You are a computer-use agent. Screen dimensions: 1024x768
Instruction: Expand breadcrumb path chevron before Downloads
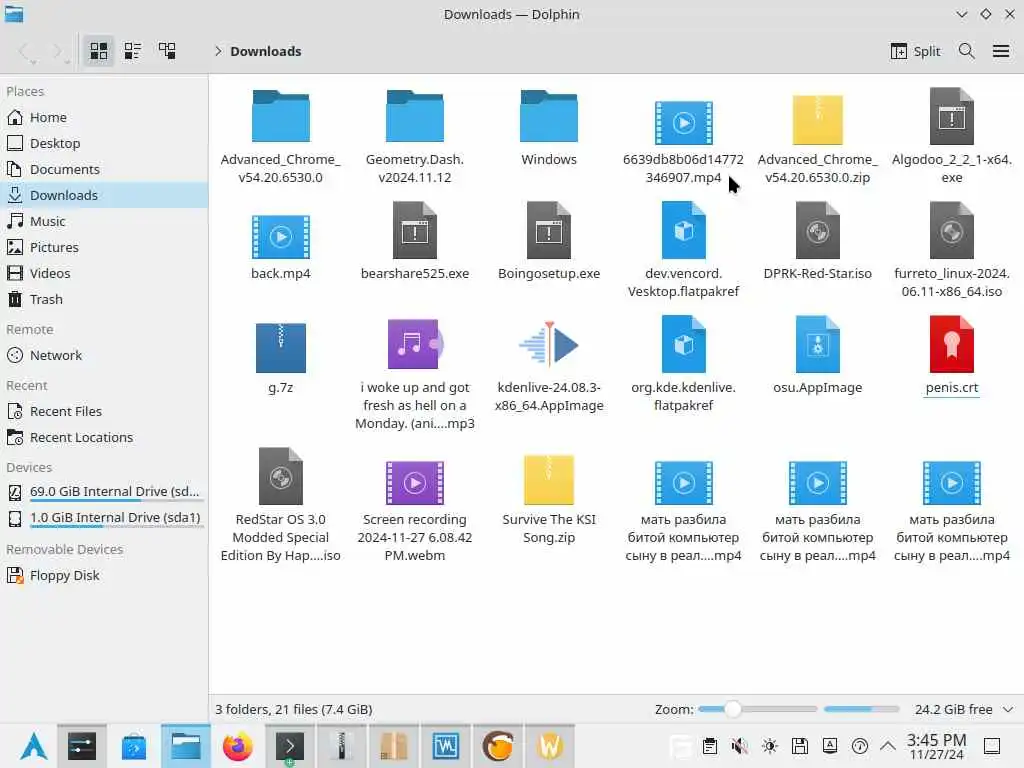coord(218,51)
